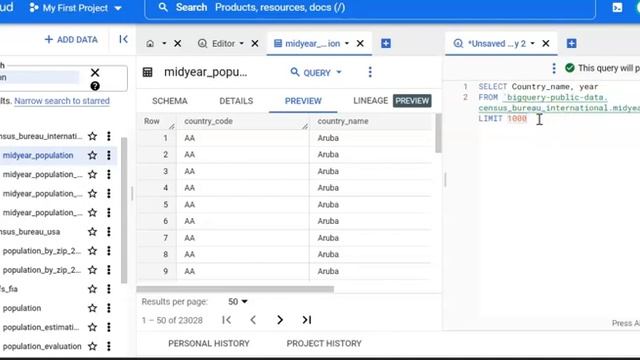Star the population table
The image size is (640, 360).
[x=93, y=308]
